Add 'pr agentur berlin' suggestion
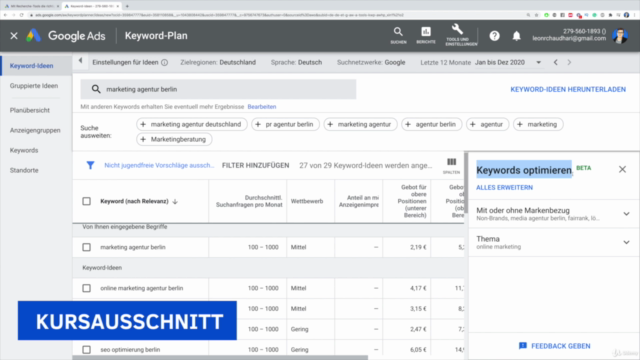 click(285, 124)
